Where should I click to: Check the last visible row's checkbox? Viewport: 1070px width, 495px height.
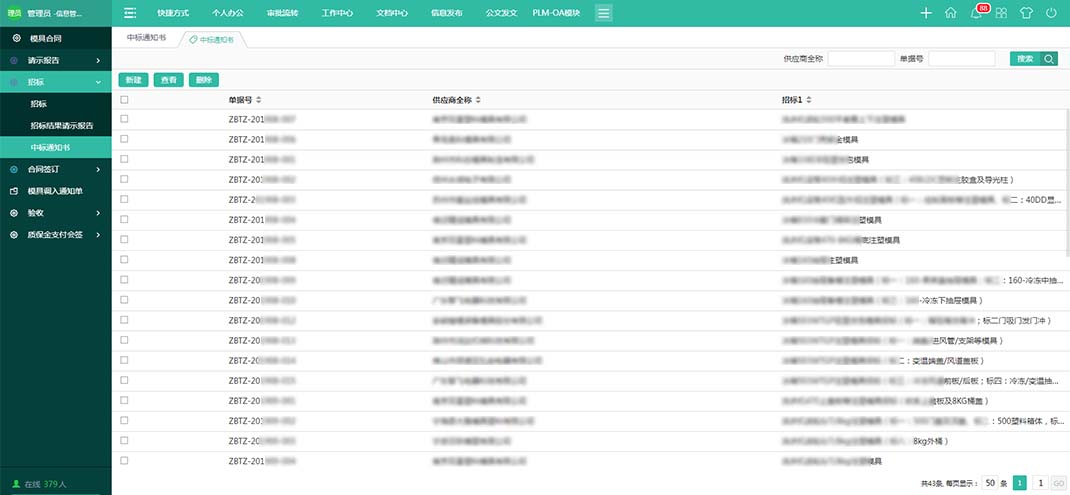coord(124,461)
